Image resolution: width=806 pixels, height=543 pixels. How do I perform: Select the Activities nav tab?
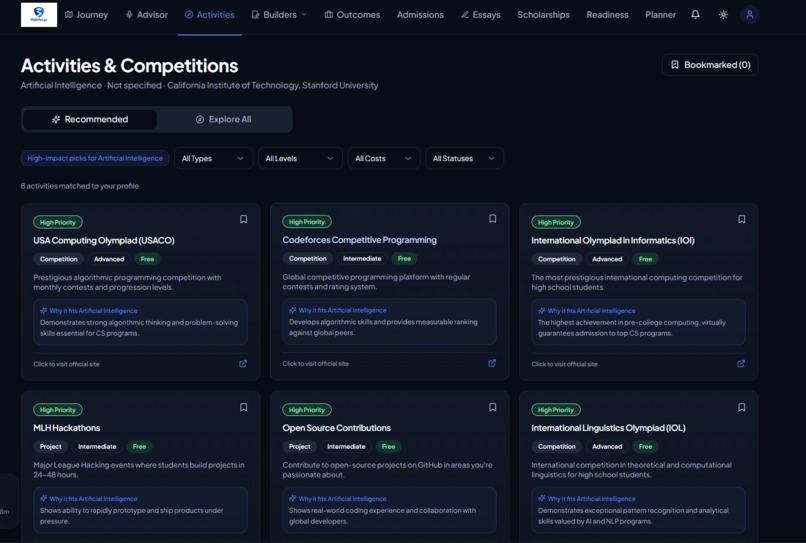[210, 15]
